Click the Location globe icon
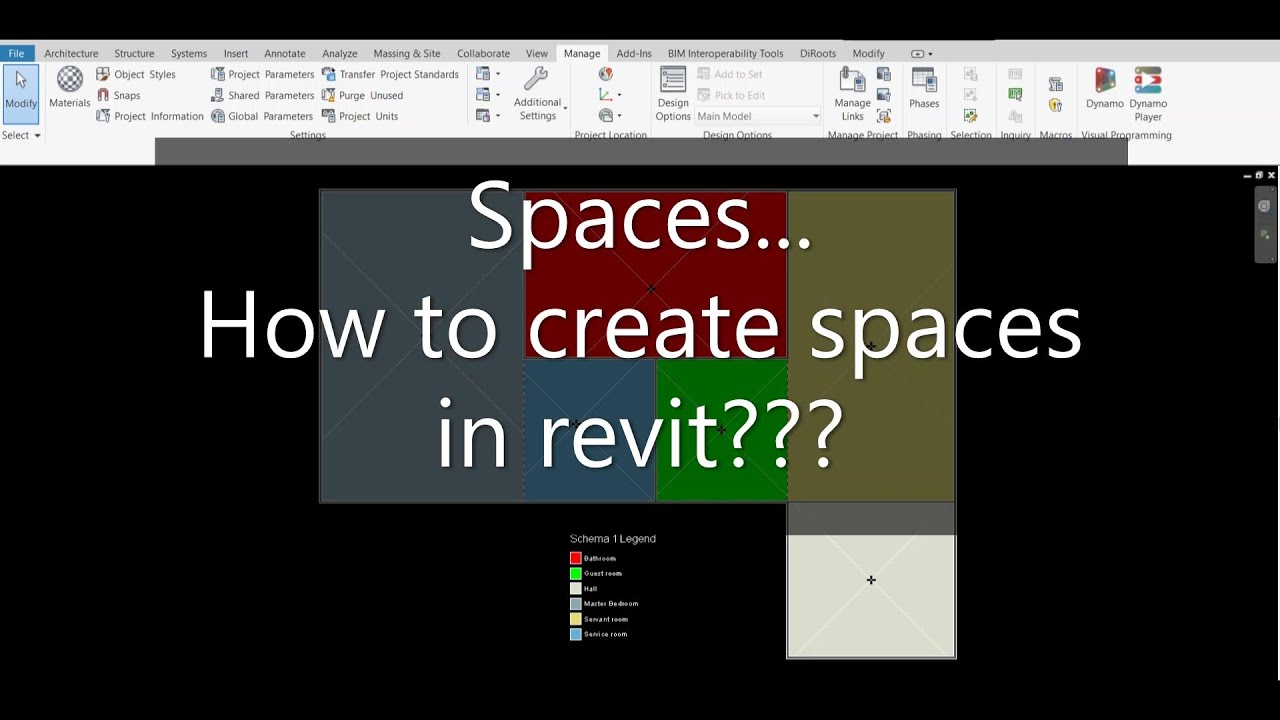The image size is (1280, 720). point(606,74)
